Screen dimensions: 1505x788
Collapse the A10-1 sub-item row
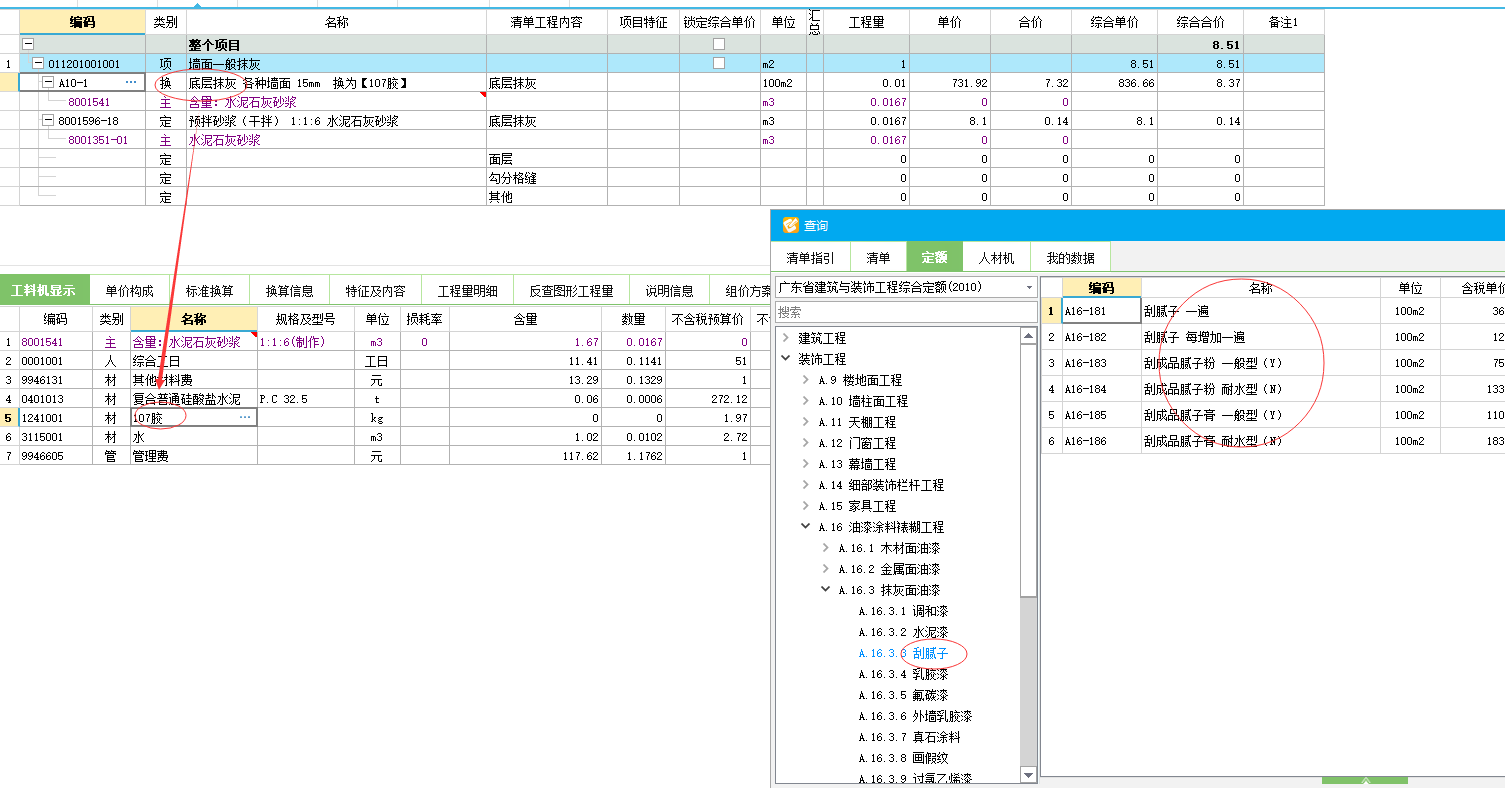48,82
